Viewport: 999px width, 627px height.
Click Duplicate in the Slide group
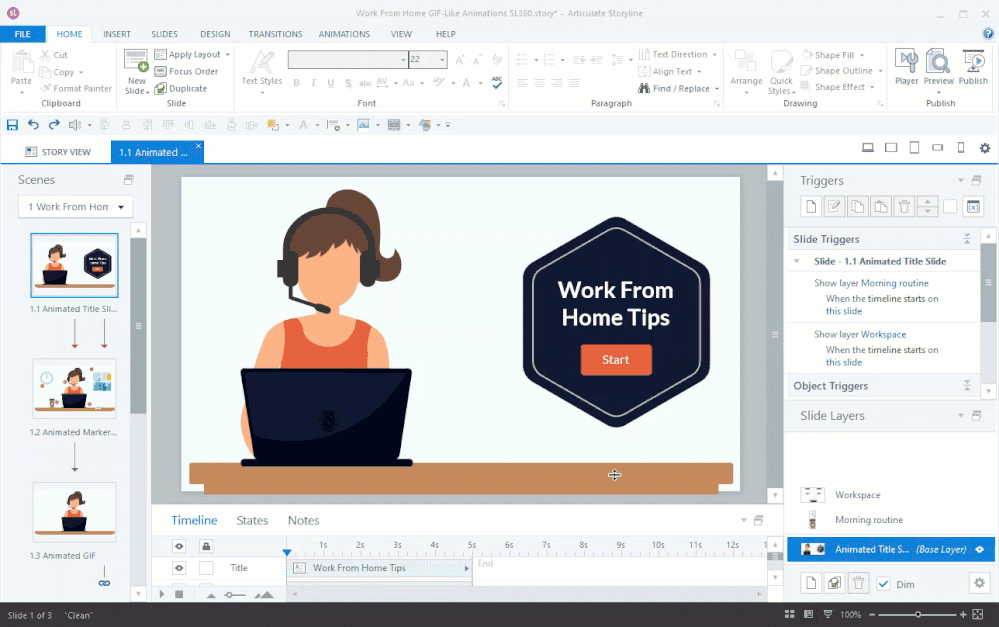181,89
